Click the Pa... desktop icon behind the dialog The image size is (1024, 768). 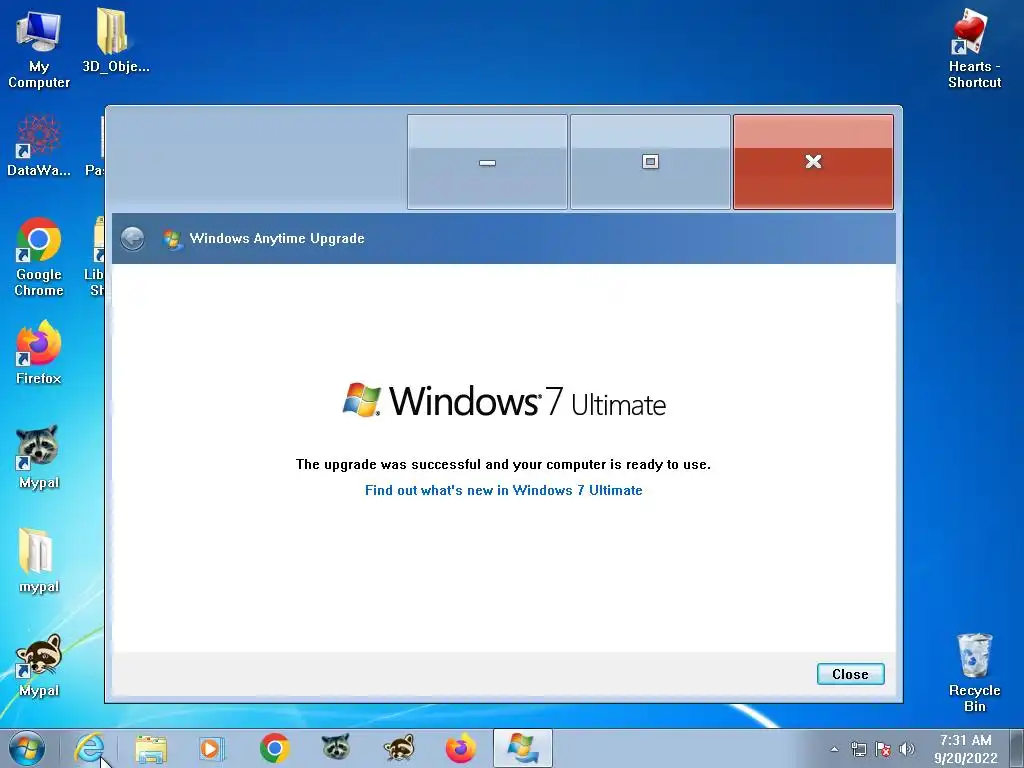(x=95, y=146)
